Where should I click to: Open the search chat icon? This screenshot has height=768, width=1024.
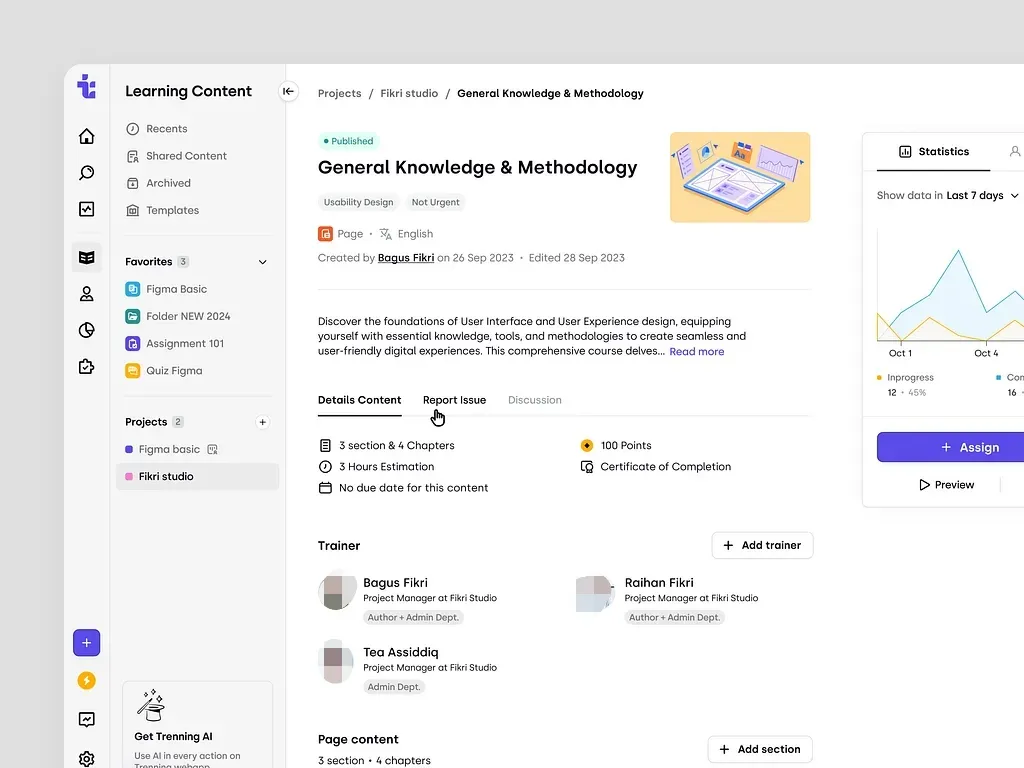86,172
